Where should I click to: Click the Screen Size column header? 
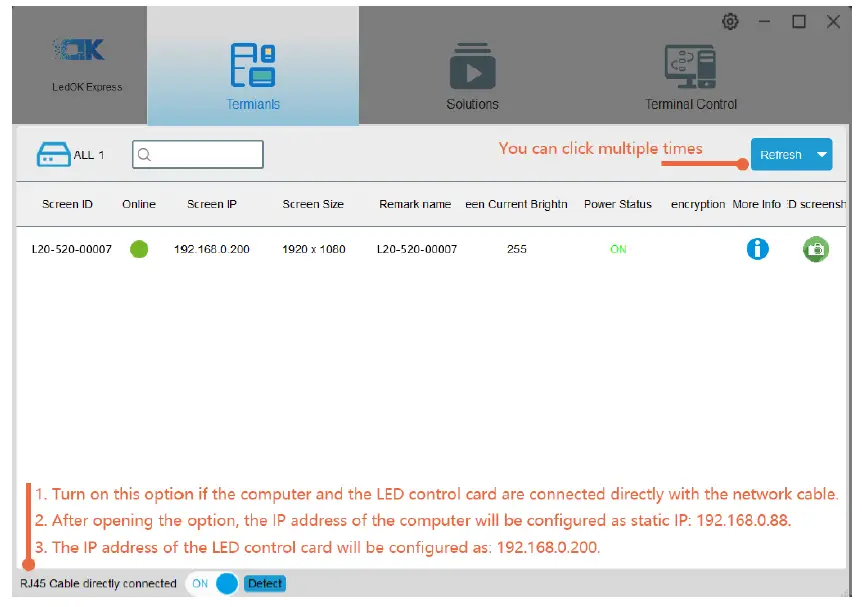tap(313, 204)
